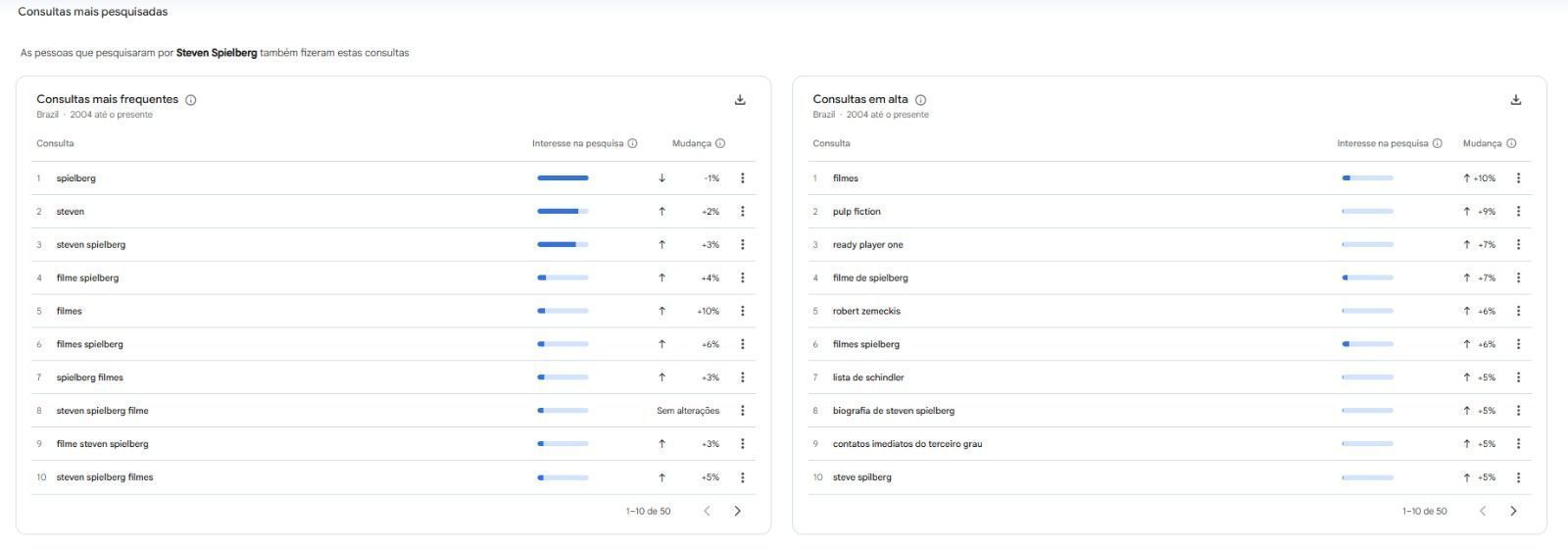The width and height of the screenshot is (1568, 550).
Task: Open the spielberg query link
Action: 75,178
